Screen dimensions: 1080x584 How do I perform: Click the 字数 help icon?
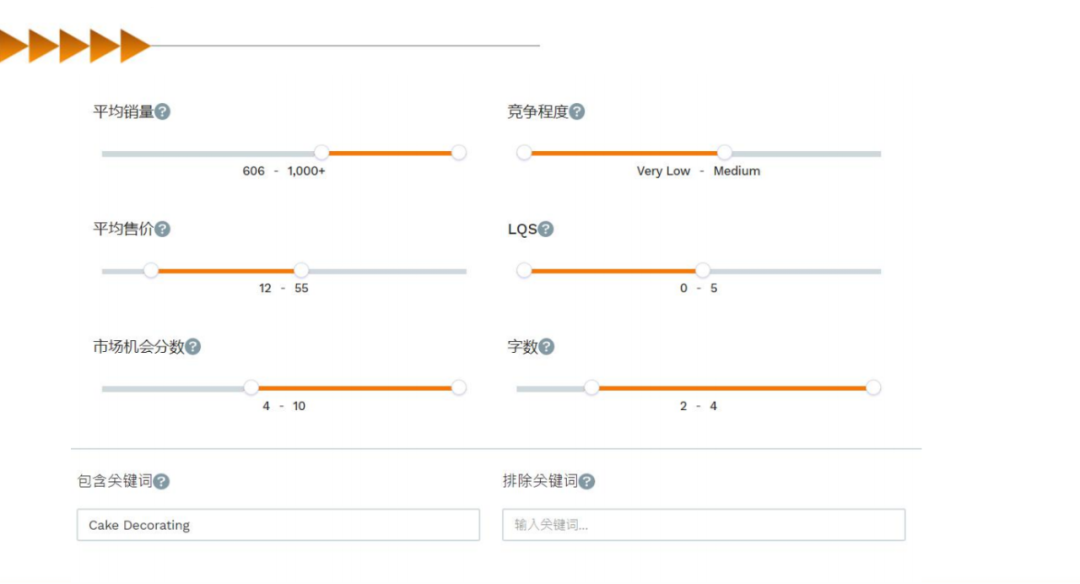[x=546, y=346]
